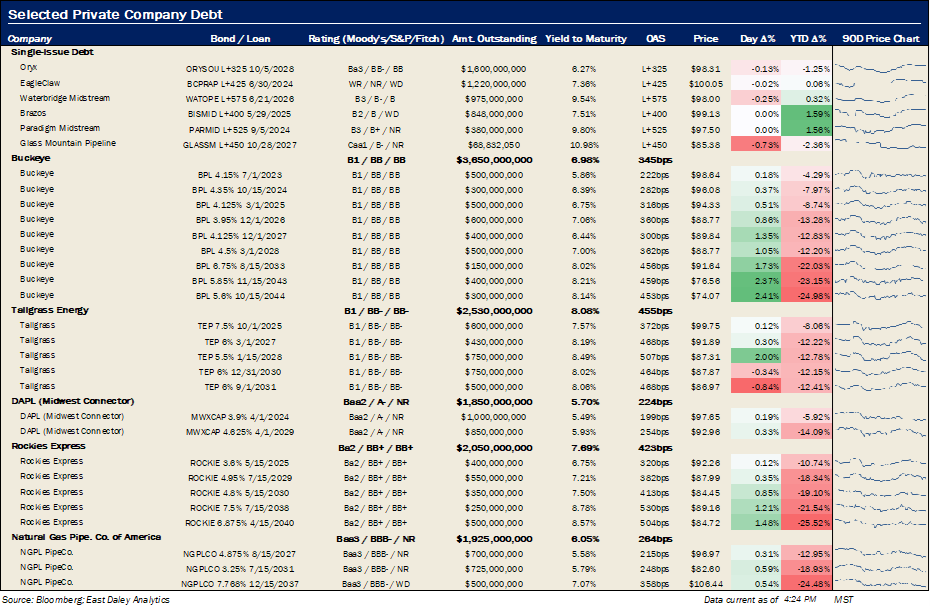930x607 pixels.
Task: Click TEP 5.5% 1/15/2028 day change 2.00%
Action: tap(756, 357)
